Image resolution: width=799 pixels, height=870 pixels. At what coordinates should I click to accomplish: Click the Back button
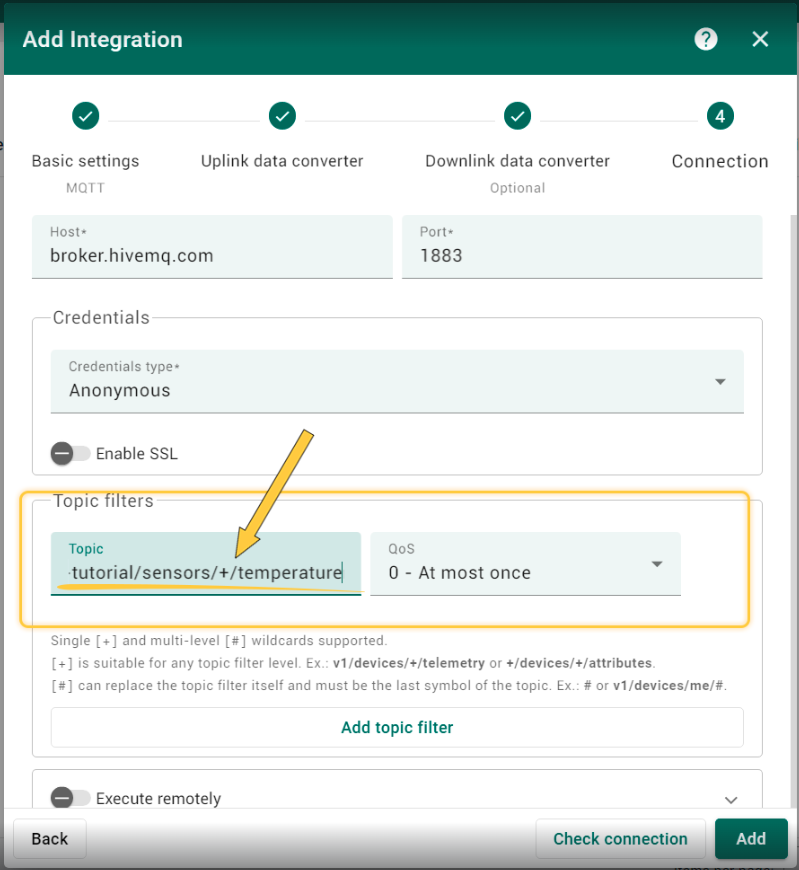pos(50,838)
